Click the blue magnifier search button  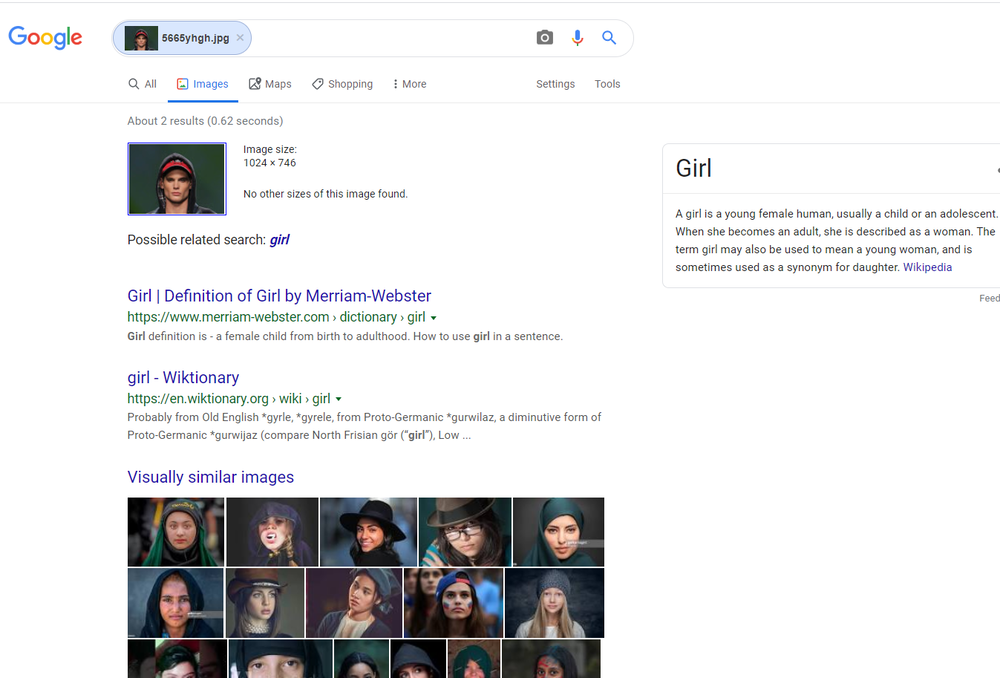coord(609,38)
